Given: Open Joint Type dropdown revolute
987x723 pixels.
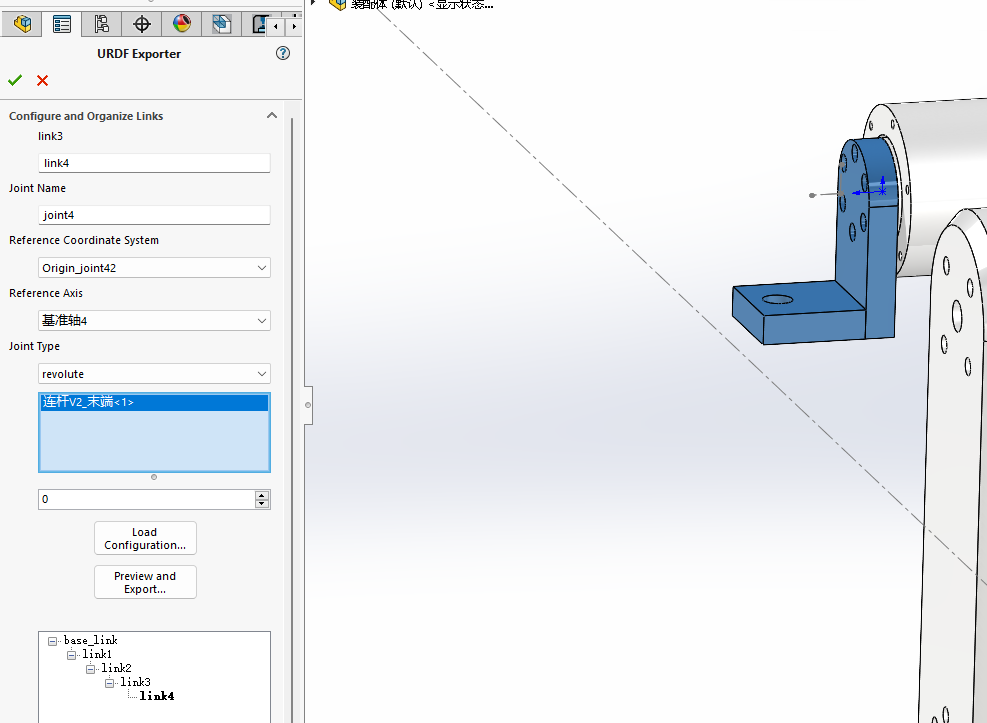Looking at the screenshot, I should pyautogui.click(x=154, y=374).
